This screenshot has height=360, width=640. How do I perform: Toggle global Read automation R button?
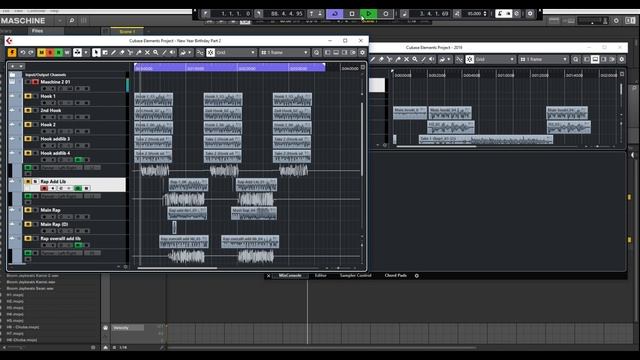click(58, 53)
